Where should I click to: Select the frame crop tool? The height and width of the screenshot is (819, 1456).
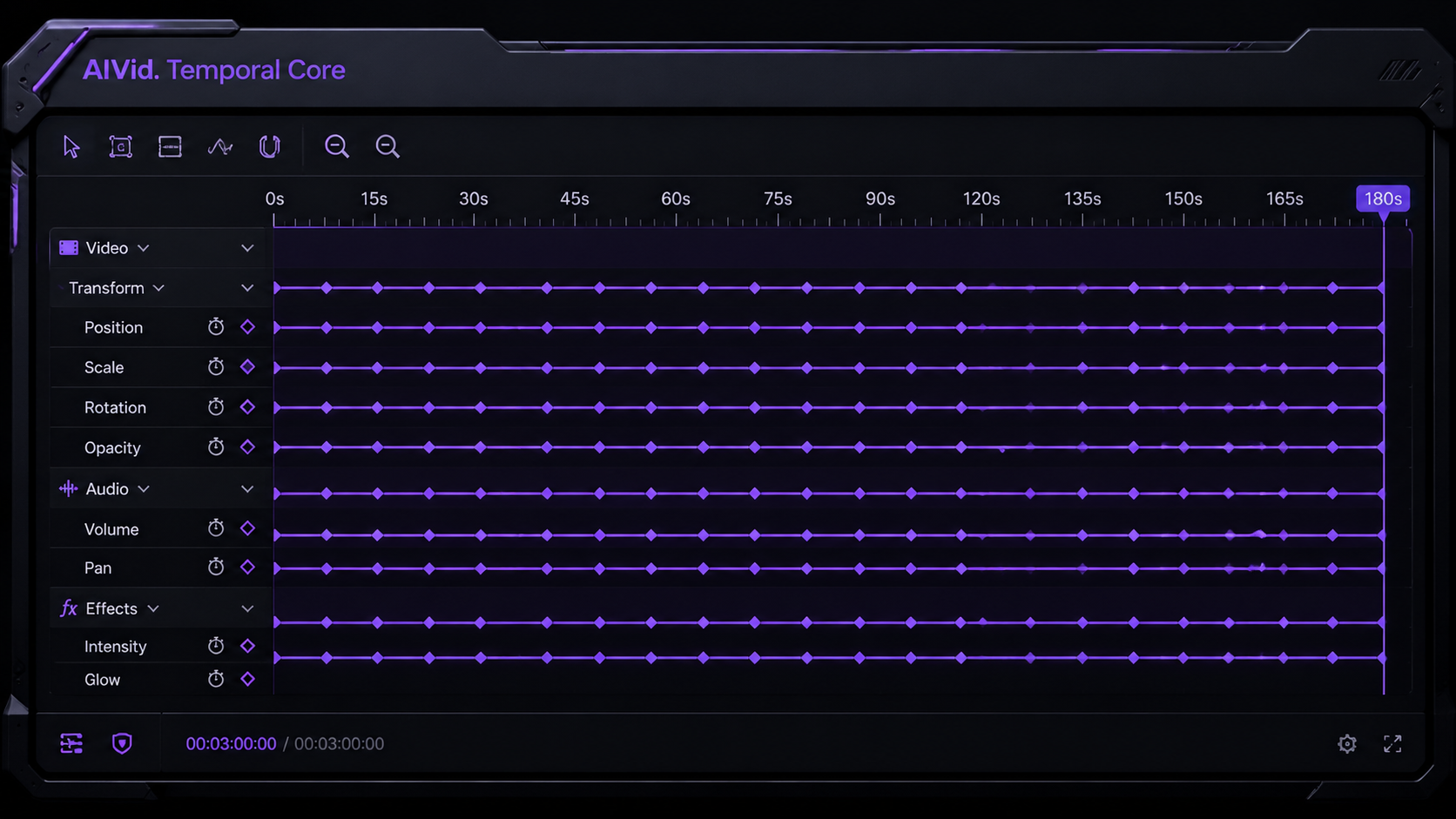(120, 146)
